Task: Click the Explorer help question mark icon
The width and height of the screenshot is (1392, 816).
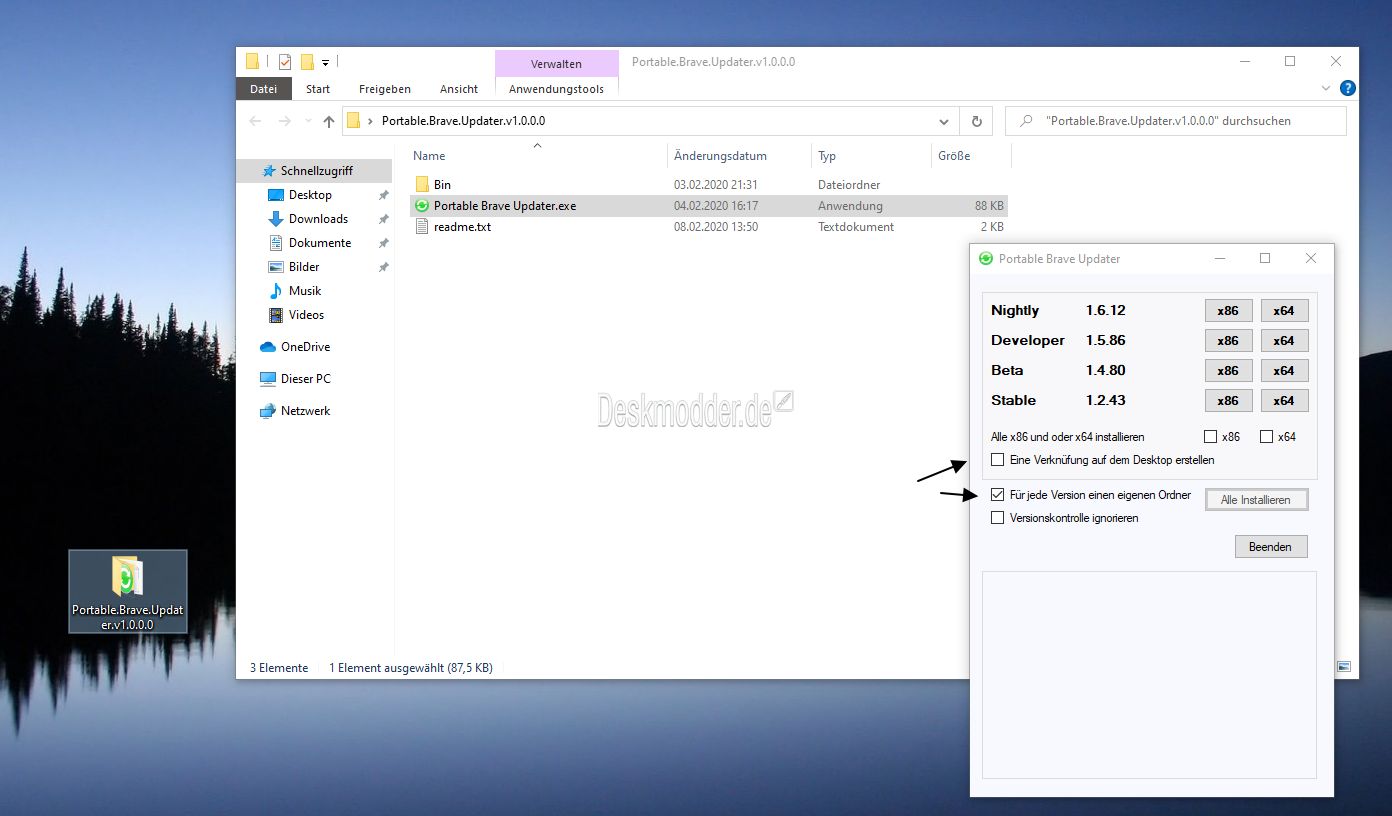Action: pyautogui.click(x=1347, y=89)
